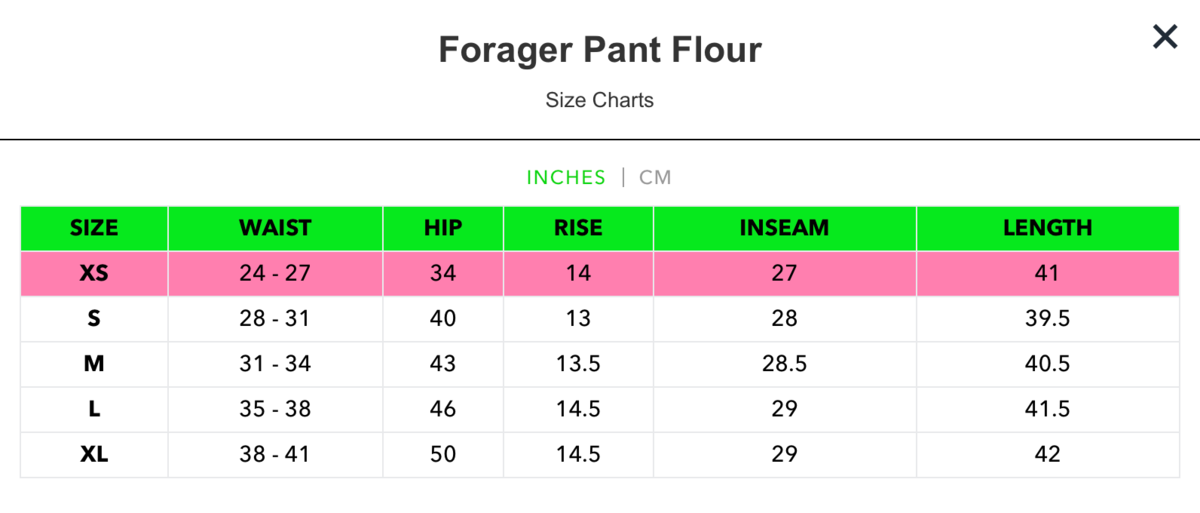This screenshot has height=513, width=1200.
Task: Click the S length value 39.5
Action: point(1047,319)
